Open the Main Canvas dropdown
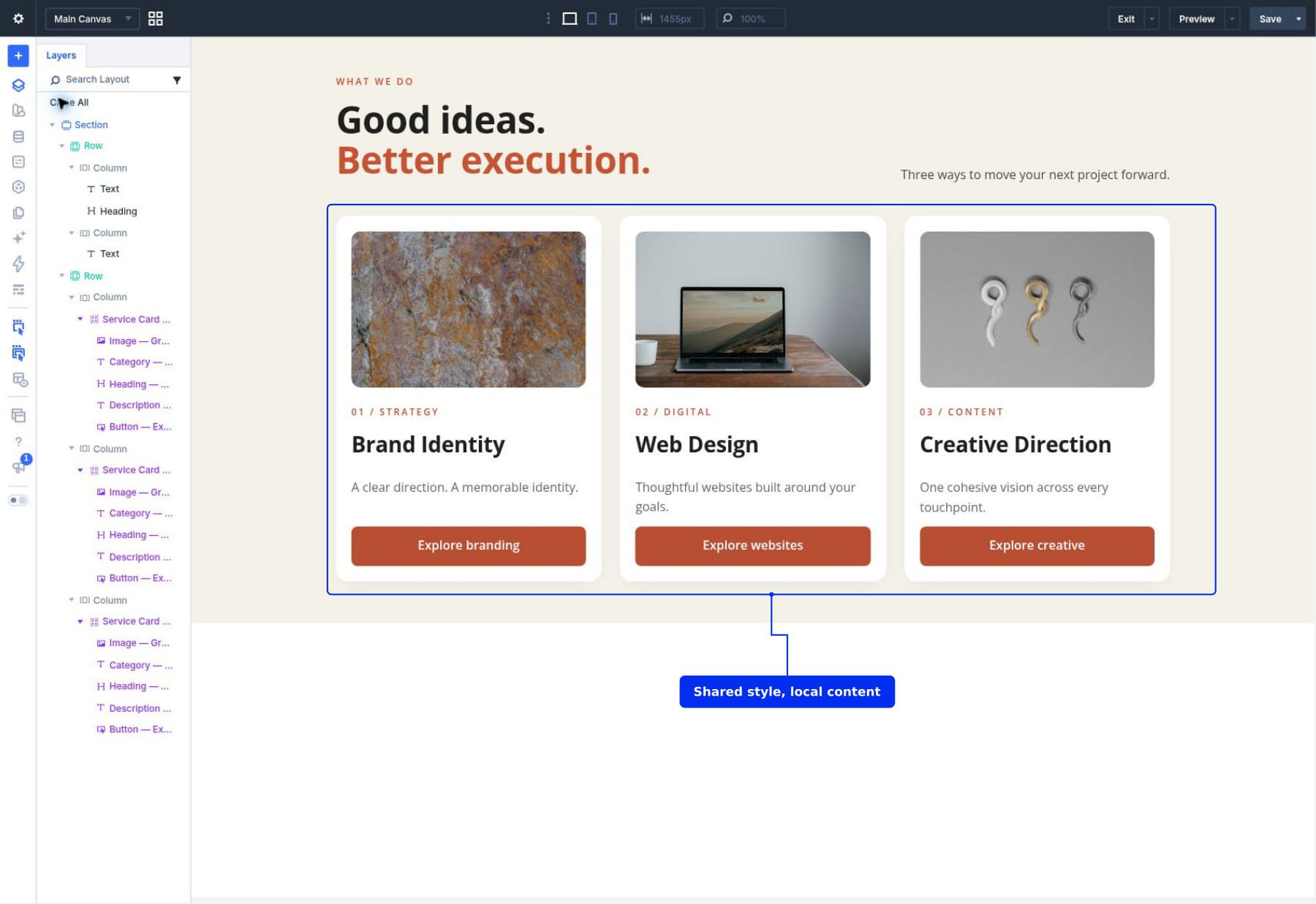This screenshot has height=904, width=1316. [x=92, y=18]
